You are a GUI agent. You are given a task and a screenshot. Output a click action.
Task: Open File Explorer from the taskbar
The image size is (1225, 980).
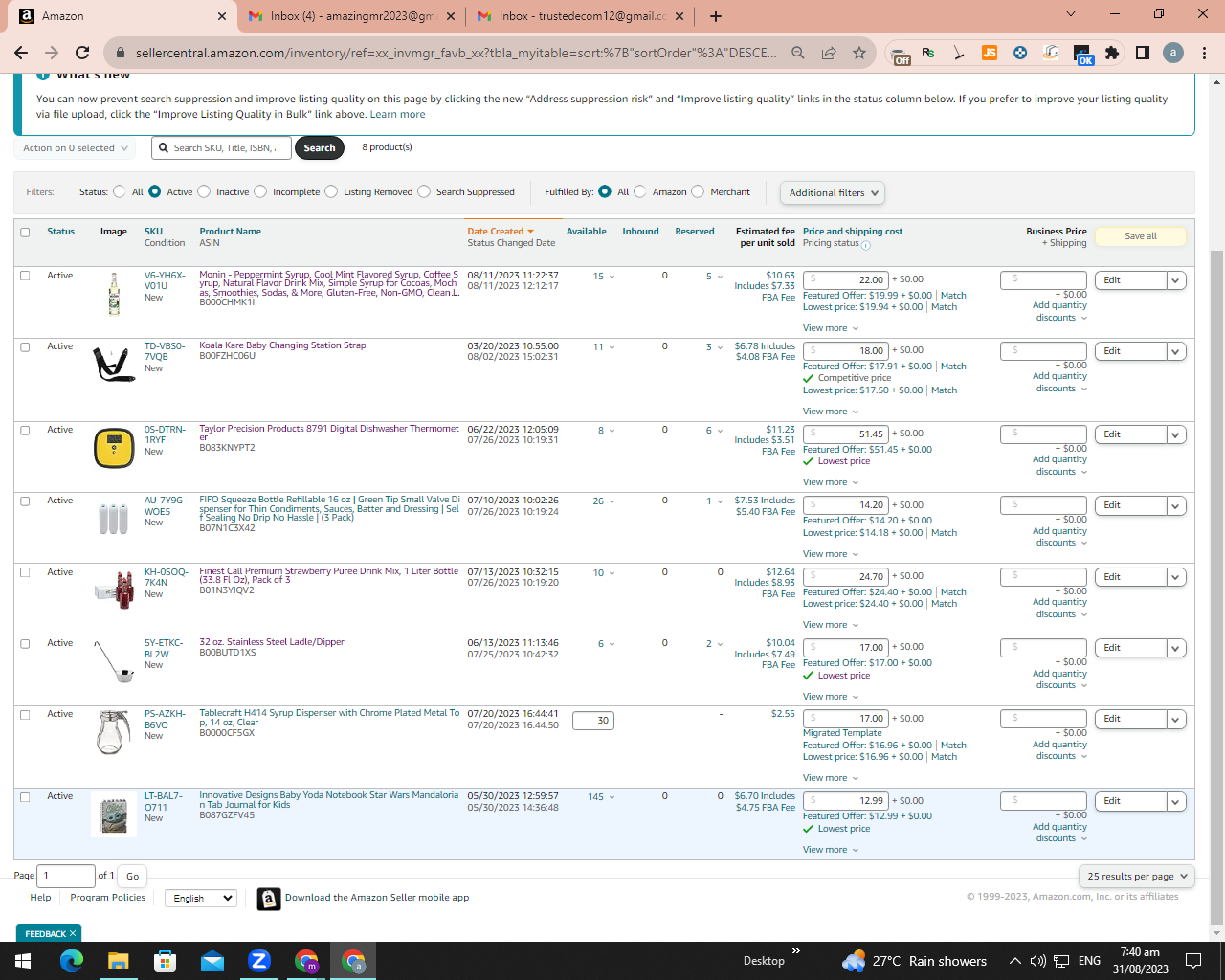pyautogui.click(x=118, y=961)
